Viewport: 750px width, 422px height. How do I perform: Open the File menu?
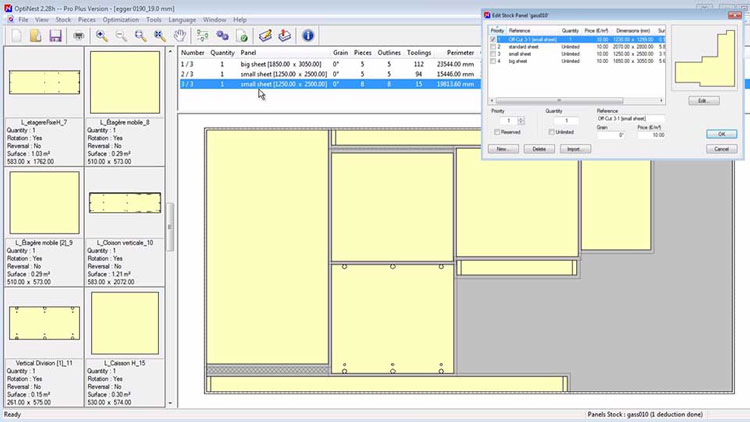23,20
